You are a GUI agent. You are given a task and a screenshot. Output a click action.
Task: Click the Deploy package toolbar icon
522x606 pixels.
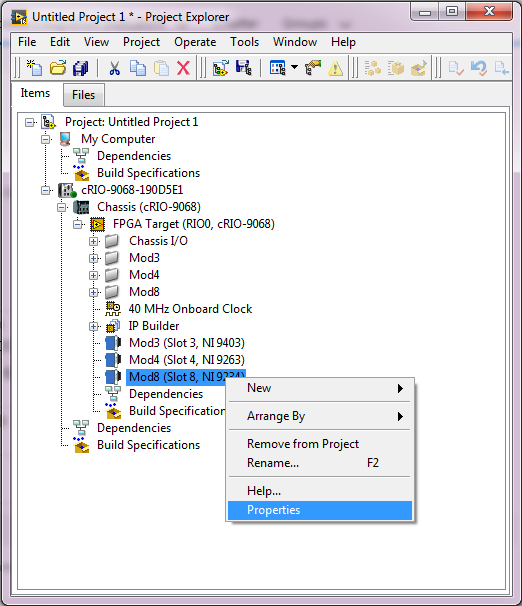click(x=396, y=68)
